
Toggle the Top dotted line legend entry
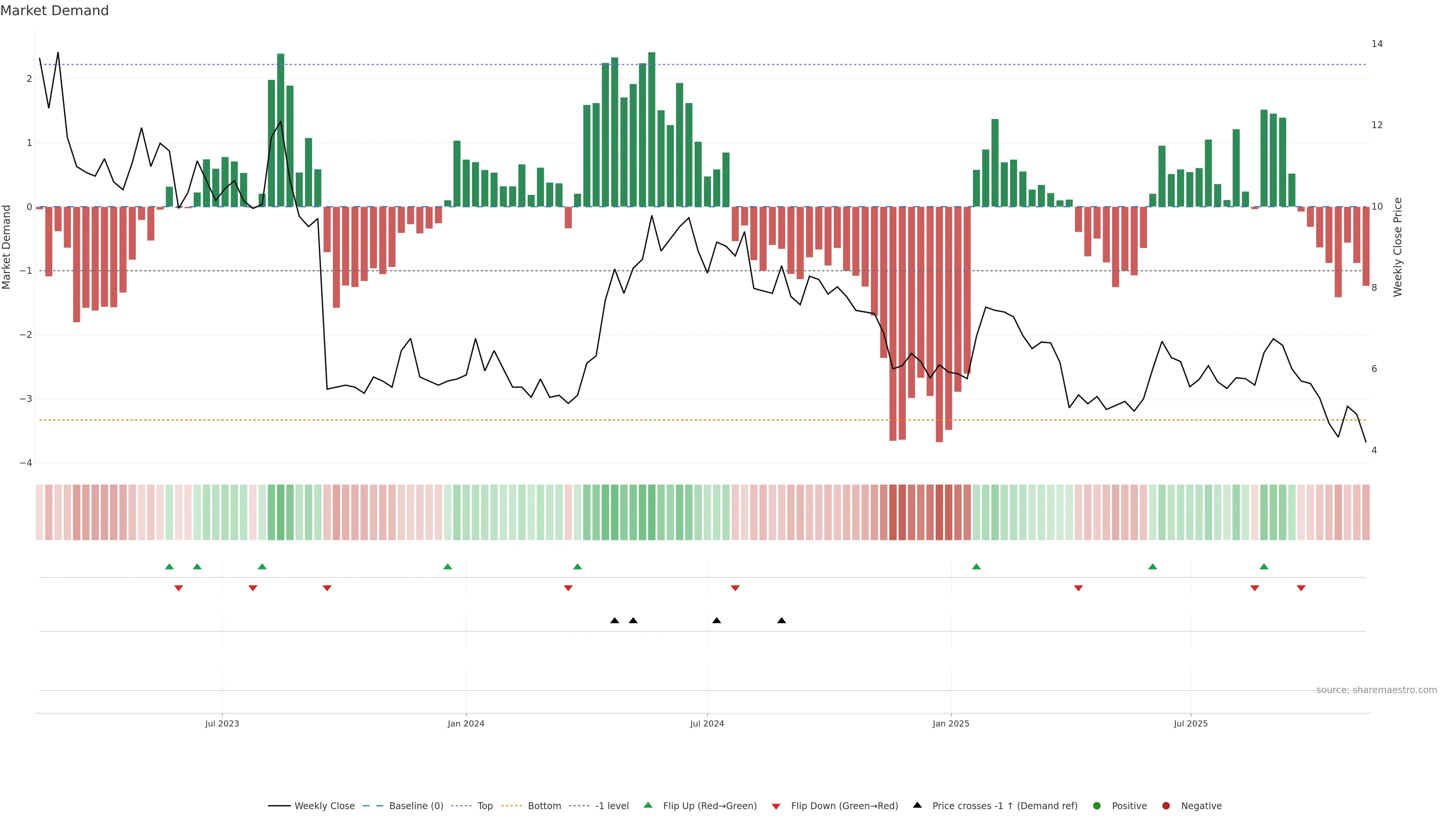[485, 805]
